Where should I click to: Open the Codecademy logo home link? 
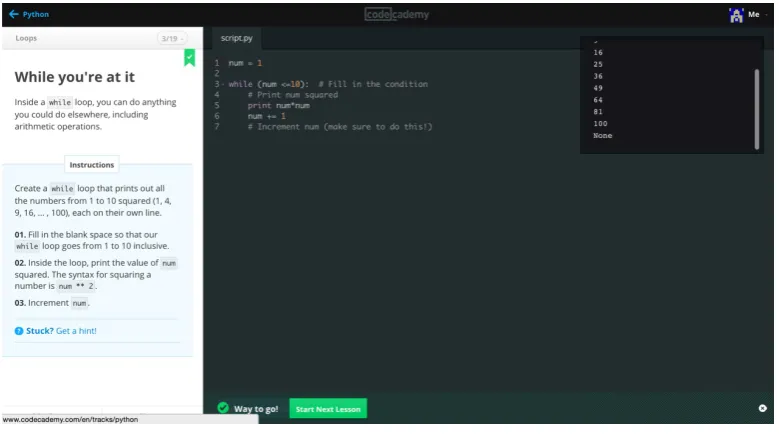(x=396, y=14)
